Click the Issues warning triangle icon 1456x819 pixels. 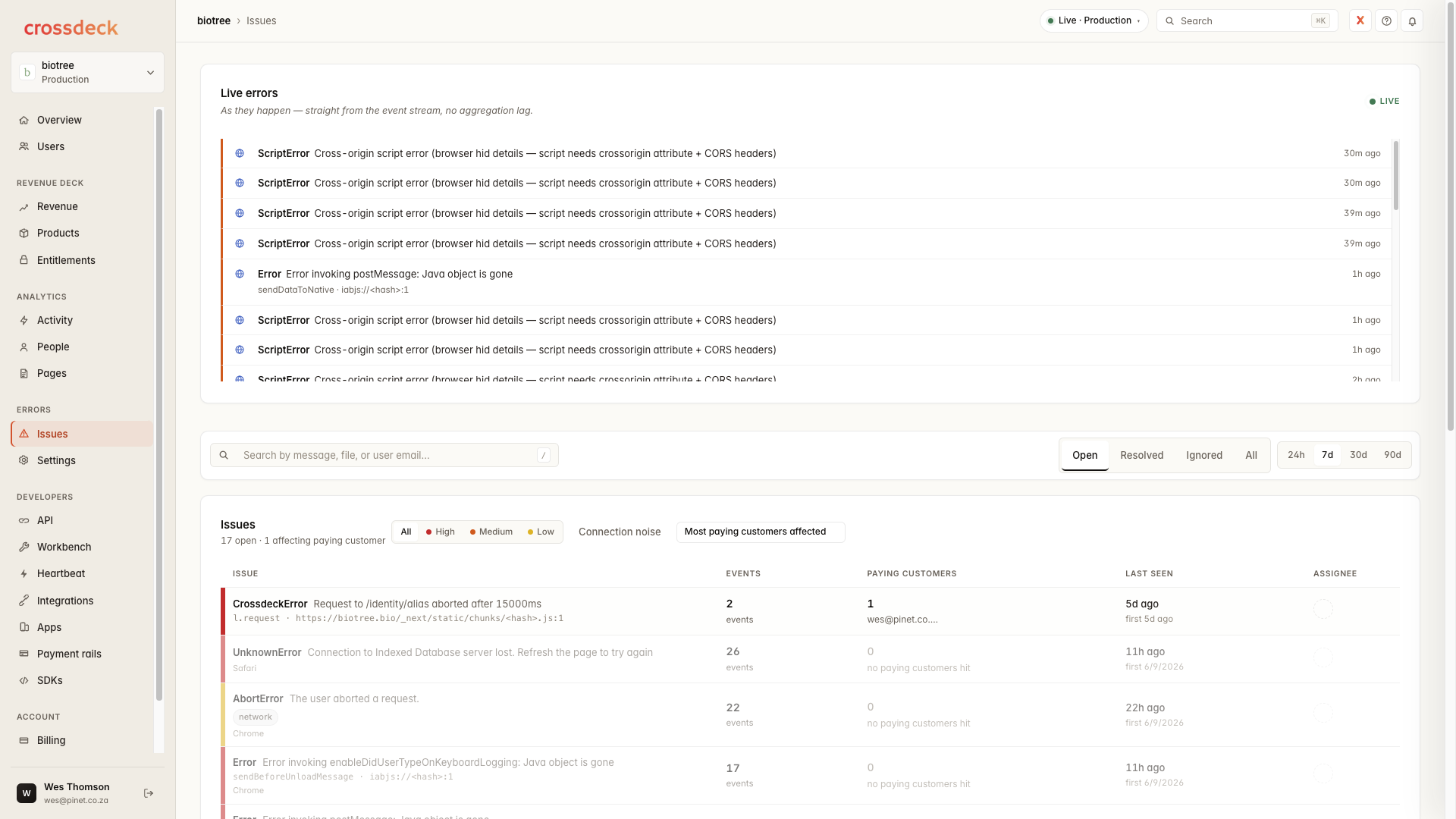pos(24,435)
